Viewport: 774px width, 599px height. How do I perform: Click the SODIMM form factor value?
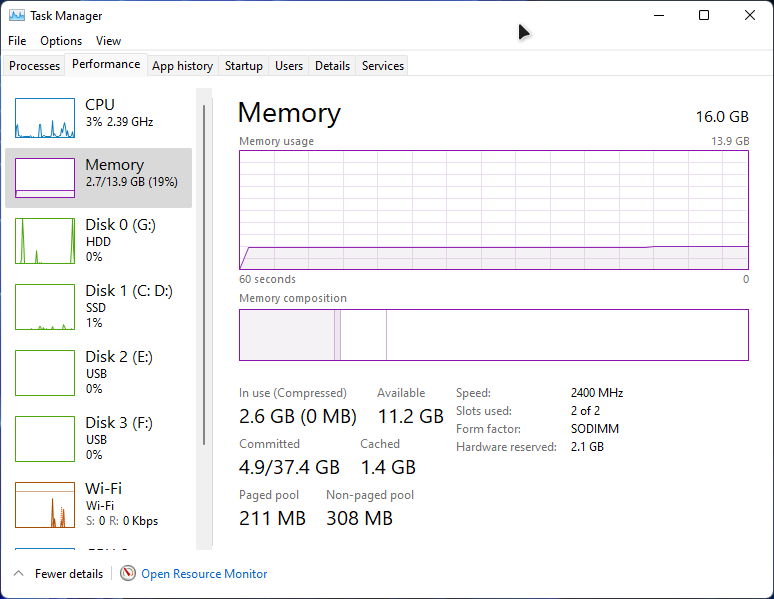595,429
